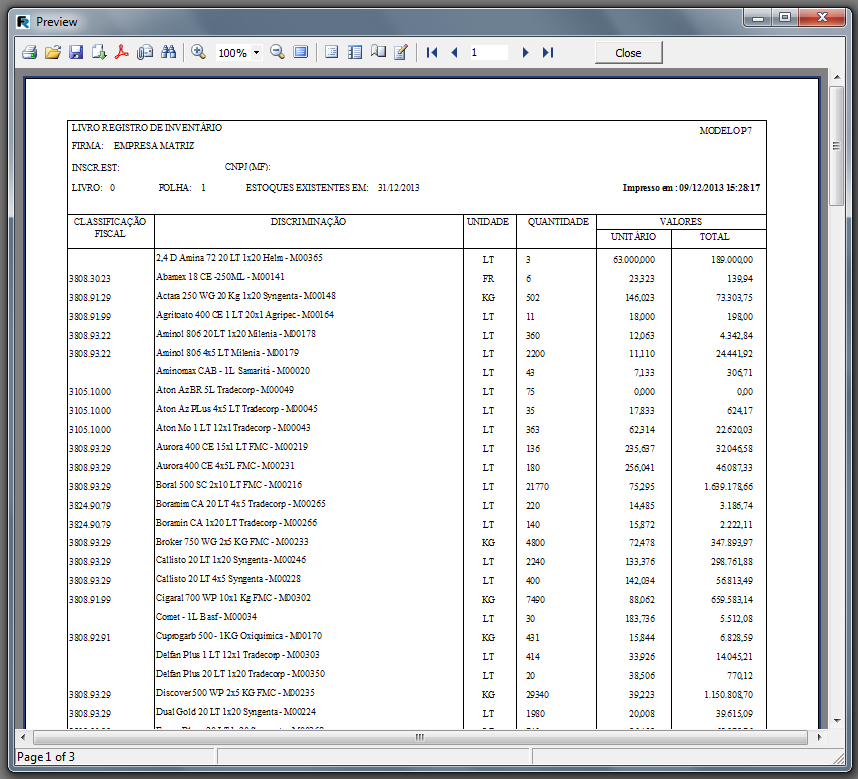The width and height of the screenshot is (858, 779).
Task: Click the 'Comet - 1L Basf' product name
Action: point(206,617)
